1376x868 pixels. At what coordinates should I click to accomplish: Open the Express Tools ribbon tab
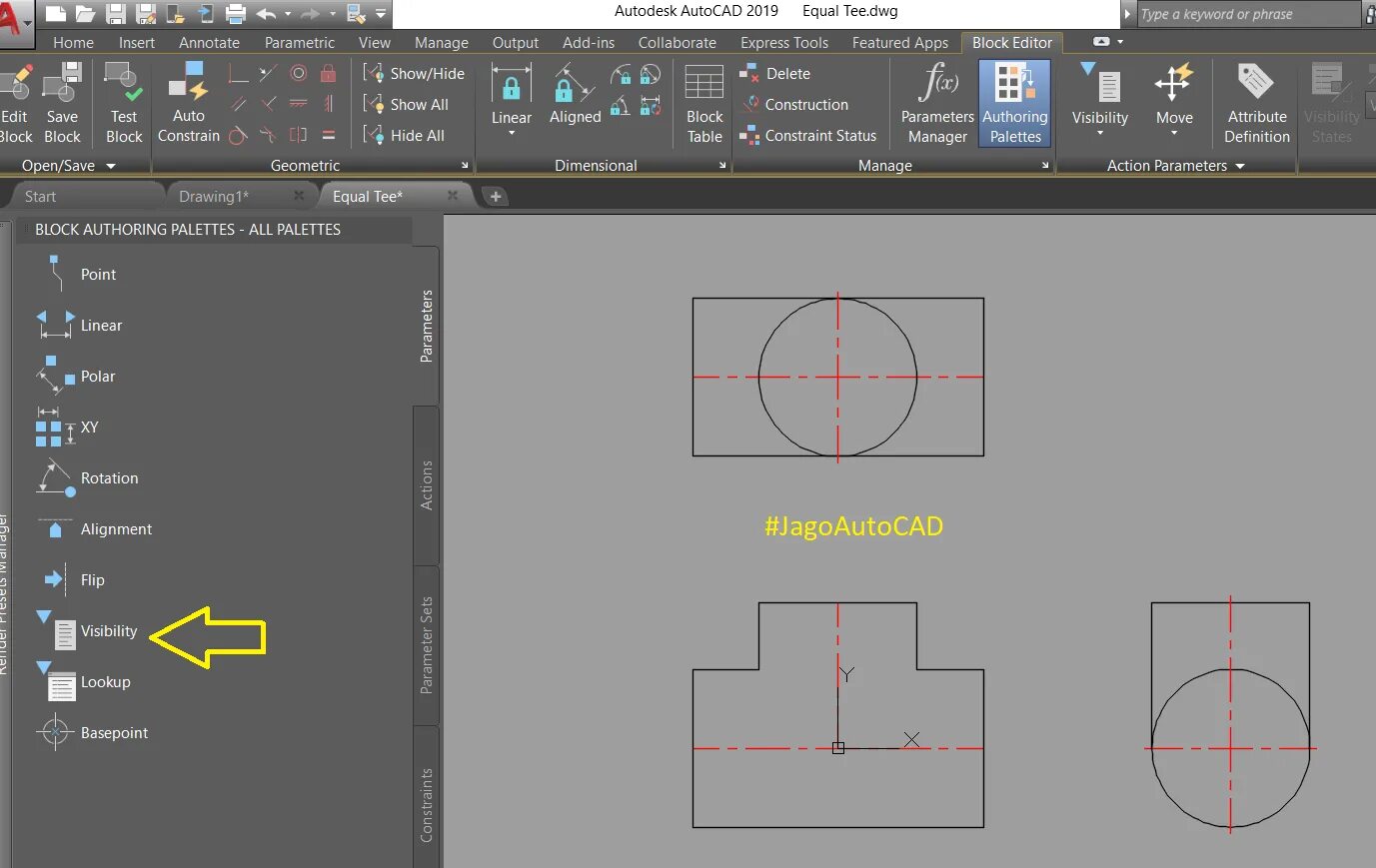click(784, 42)
